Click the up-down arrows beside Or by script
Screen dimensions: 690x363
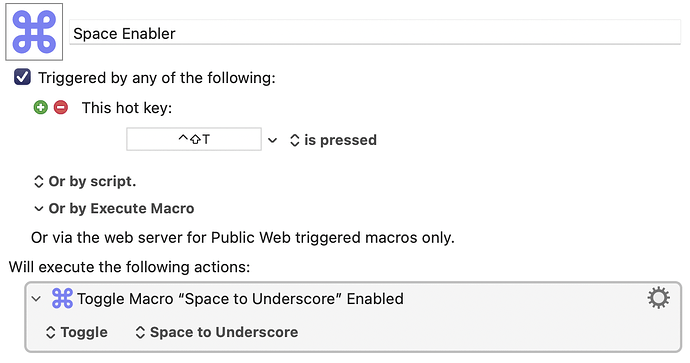(39, 181)
